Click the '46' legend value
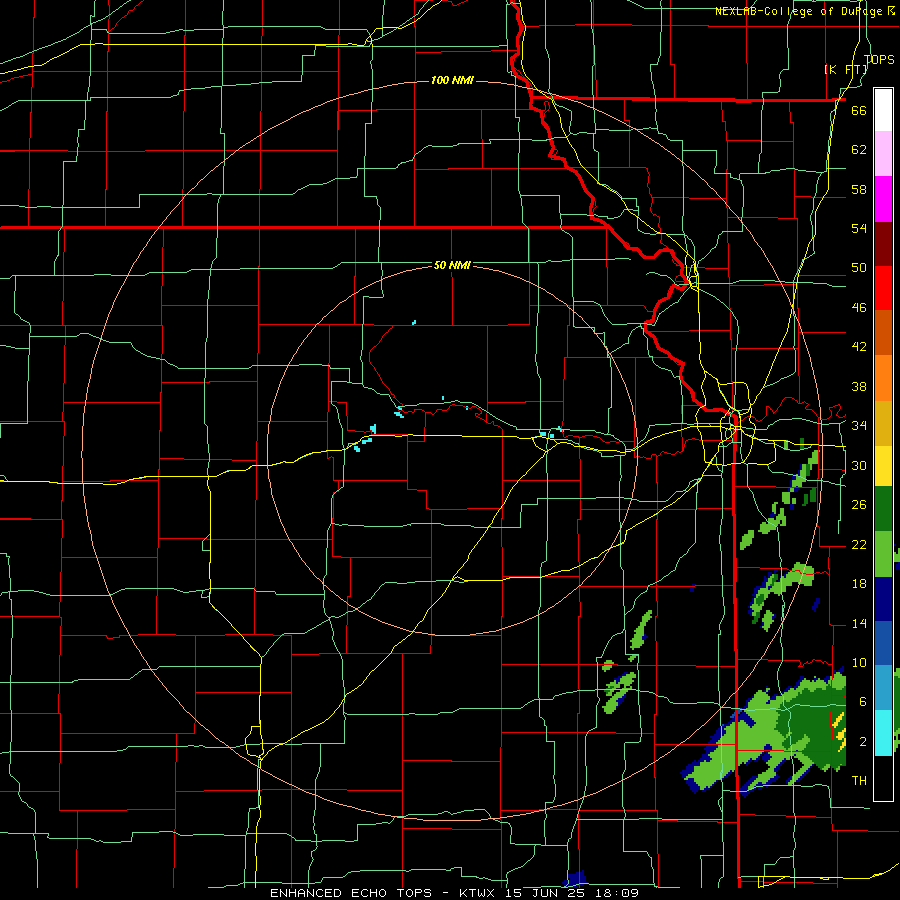Screen dimensions: 900x900 tap(859, 308)
